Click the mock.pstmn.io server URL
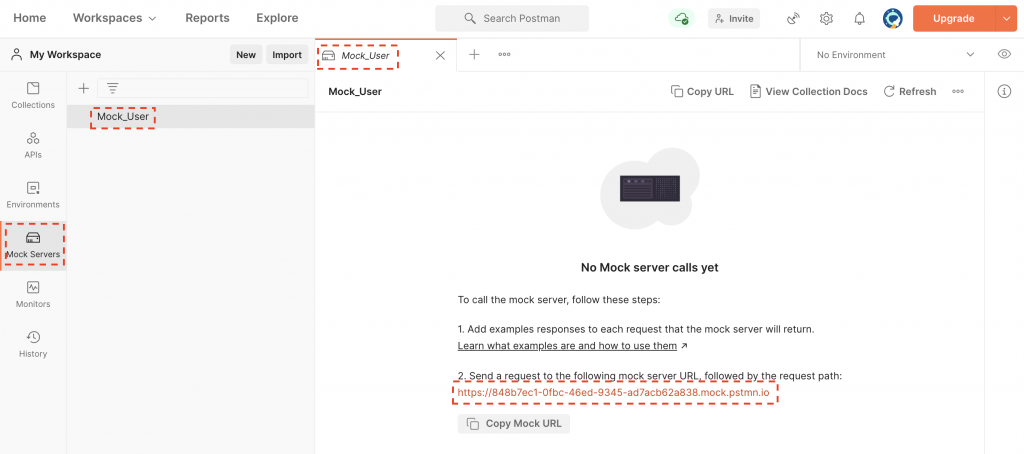 pyautogui.click(x=615, y=393)
